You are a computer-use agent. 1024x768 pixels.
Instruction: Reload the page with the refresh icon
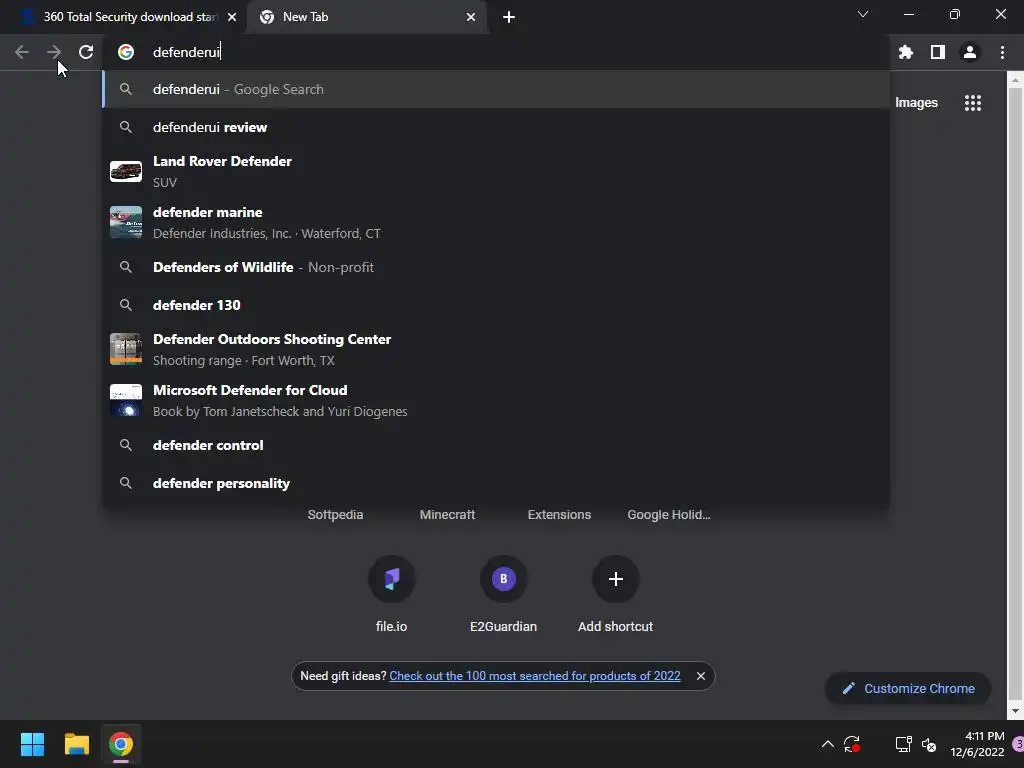tap(86, 52)
